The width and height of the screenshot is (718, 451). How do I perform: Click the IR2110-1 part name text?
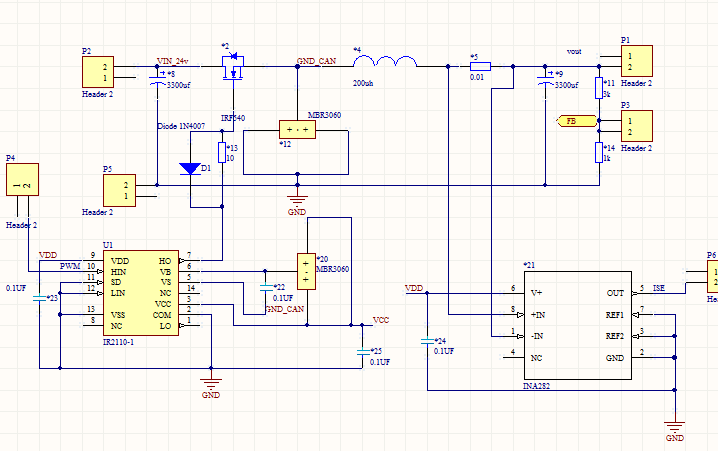[x=119, y=342]
